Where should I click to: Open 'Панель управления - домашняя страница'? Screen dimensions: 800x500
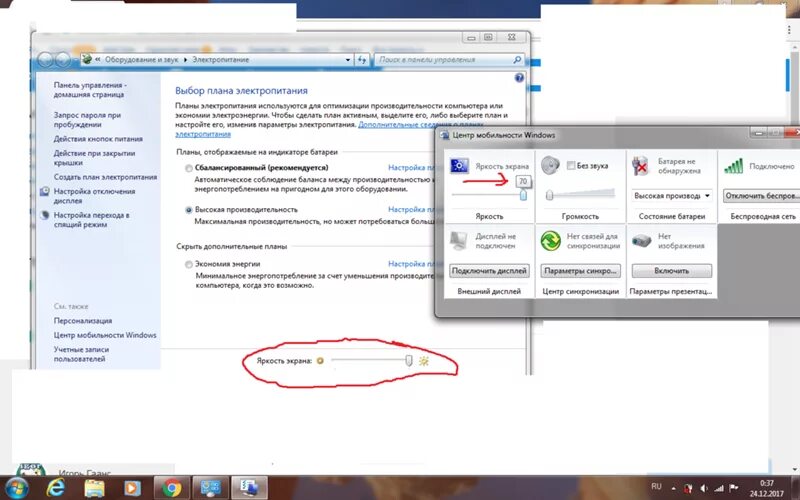tap(90, 90)
